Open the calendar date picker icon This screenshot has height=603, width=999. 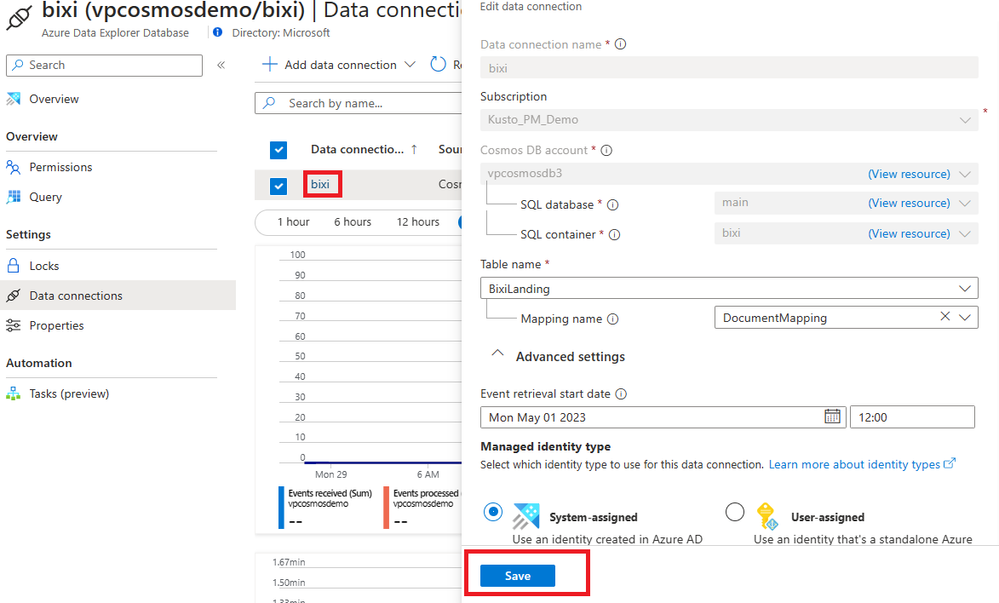tap(832, 416)
